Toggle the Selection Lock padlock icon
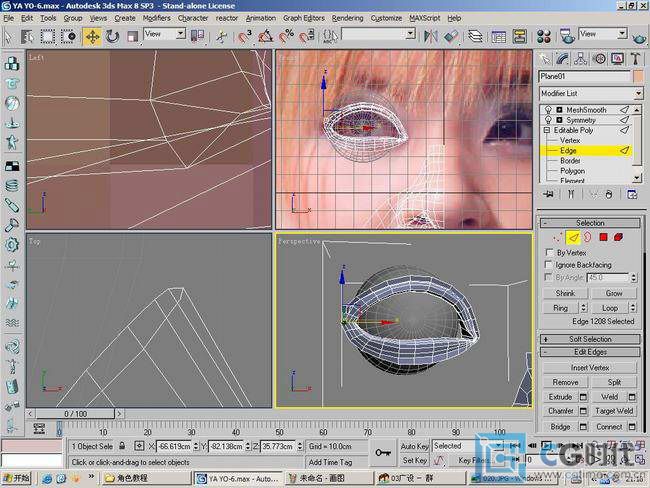The width and height of the screenshot is (650, 488). 122,446
